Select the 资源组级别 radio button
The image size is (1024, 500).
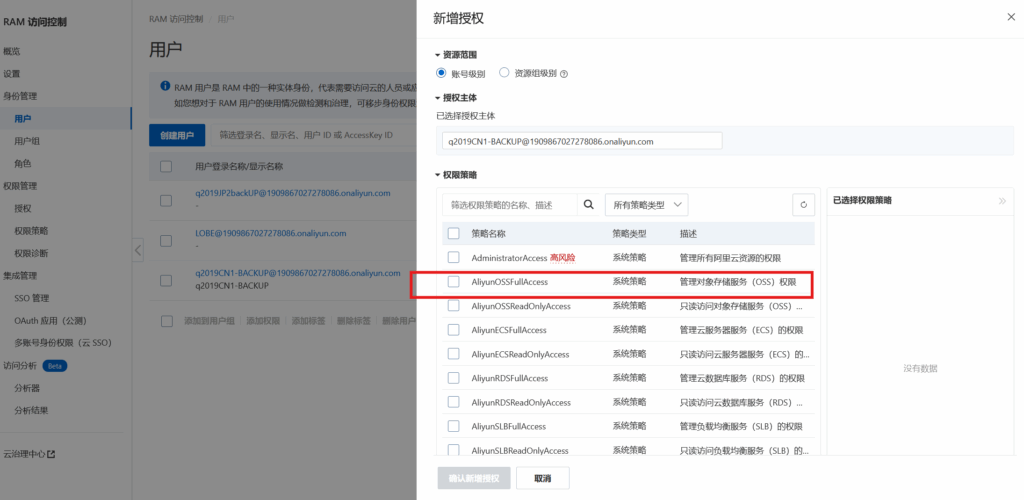(x=504, y=73)
